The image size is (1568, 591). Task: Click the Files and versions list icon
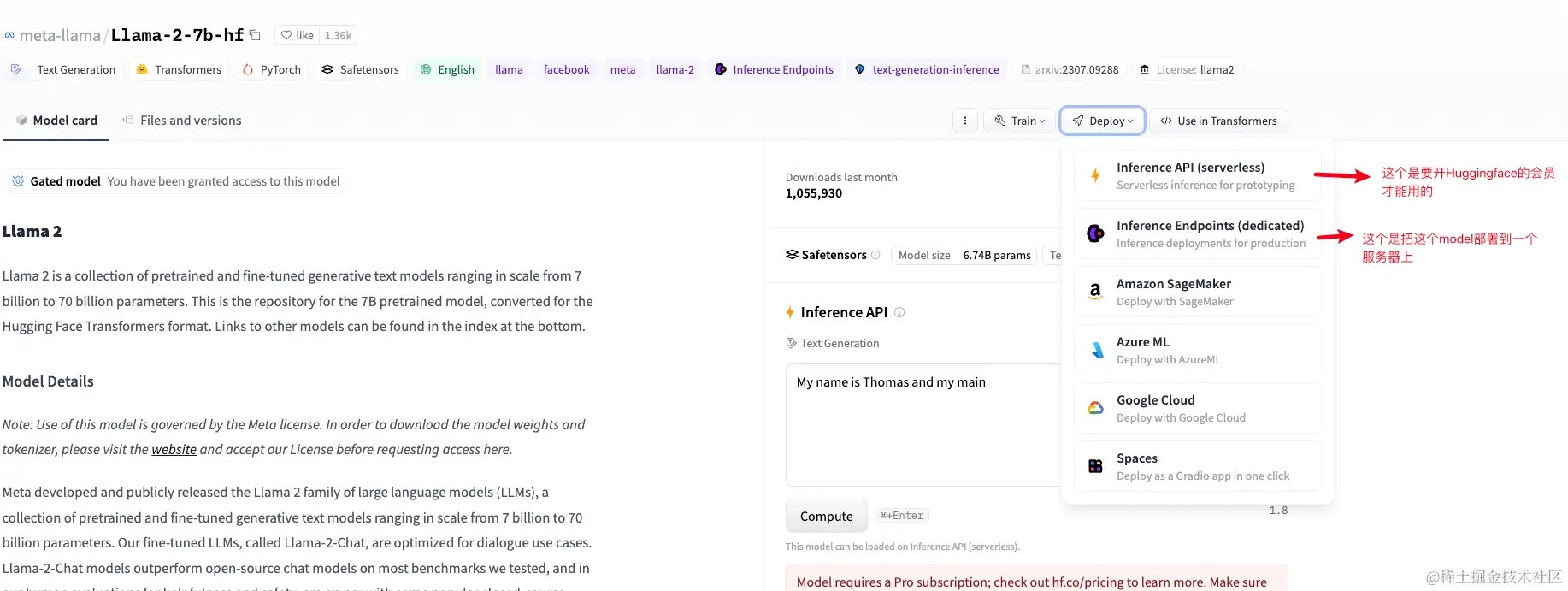click(128, 121)
